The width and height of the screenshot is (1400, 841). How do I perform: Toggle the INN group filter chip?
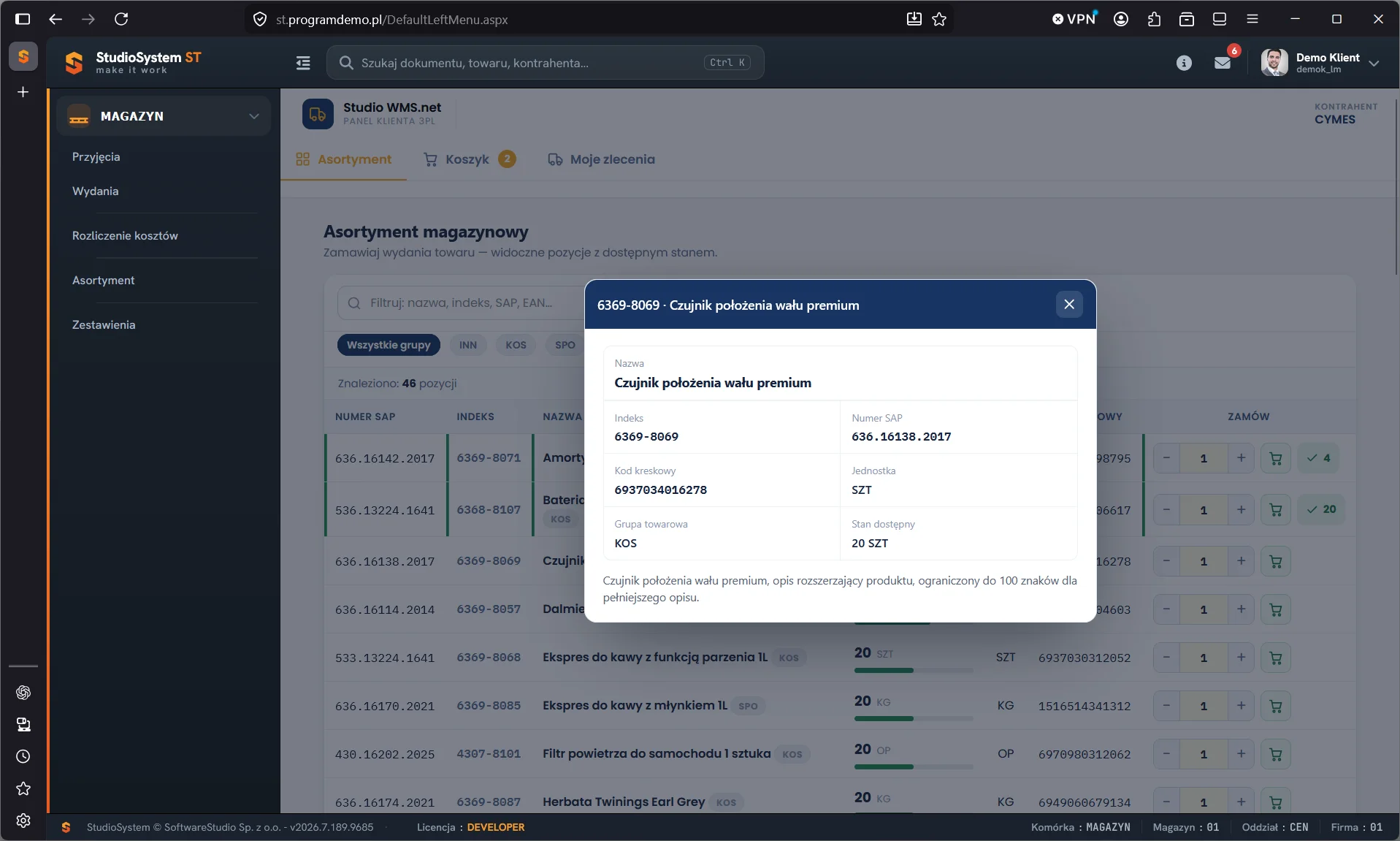tap(468, 345)
